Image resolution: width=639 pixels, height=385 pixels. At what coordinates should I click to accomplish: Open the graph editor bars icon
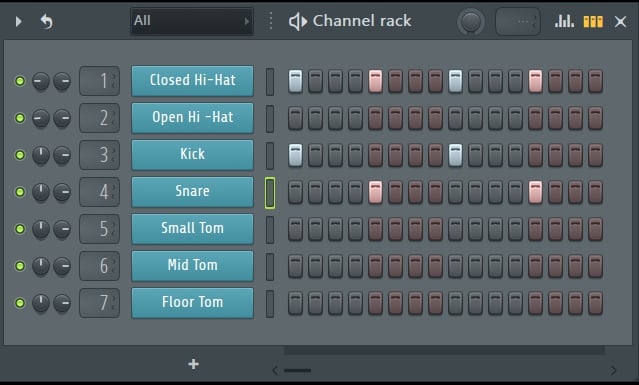tap(564, 21)
